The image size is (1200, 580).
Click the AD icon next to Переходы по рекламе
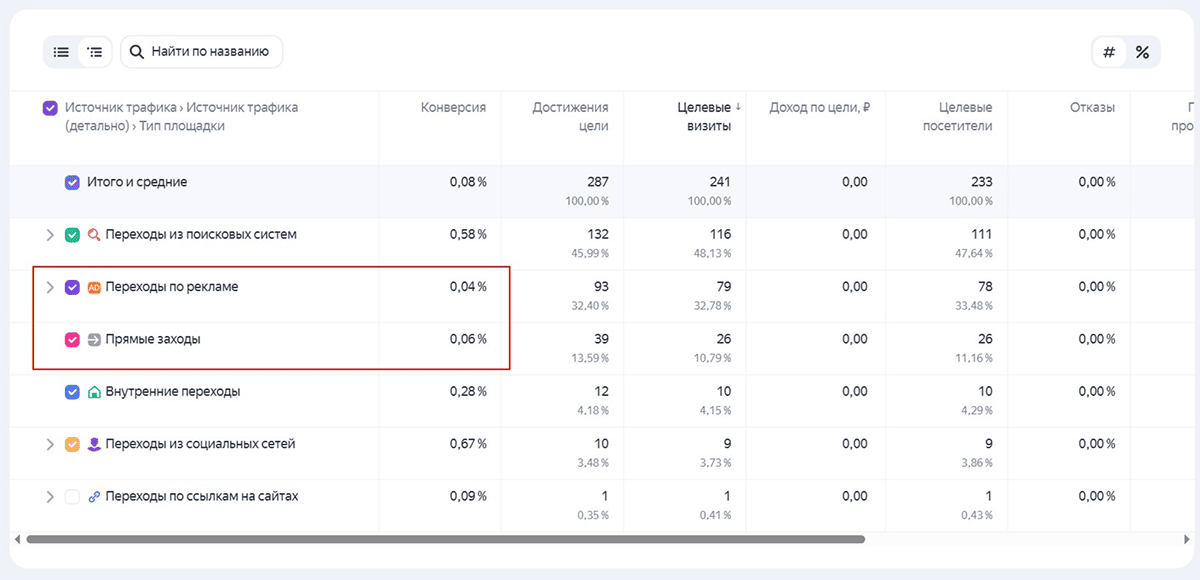(x=95, y=286)
